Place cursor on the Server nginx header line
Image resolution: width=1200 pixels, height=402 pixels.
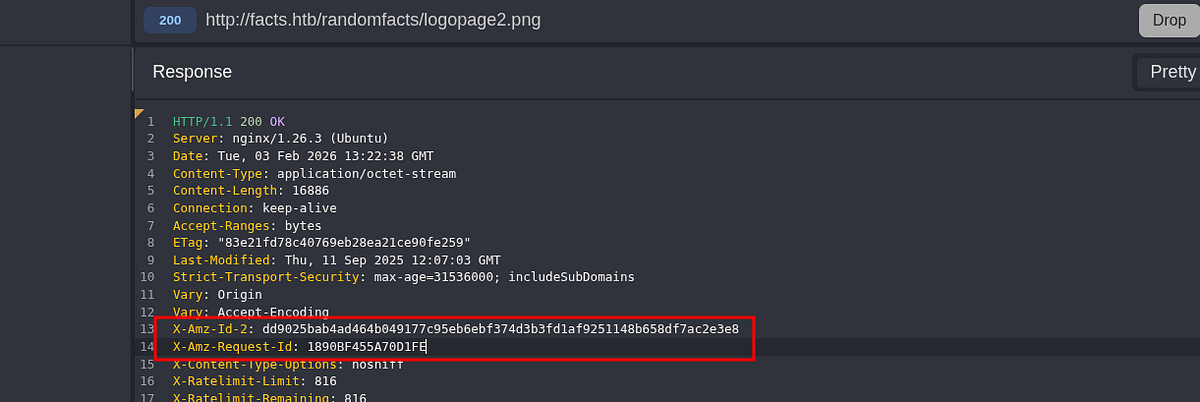click(x=280, y=138)
